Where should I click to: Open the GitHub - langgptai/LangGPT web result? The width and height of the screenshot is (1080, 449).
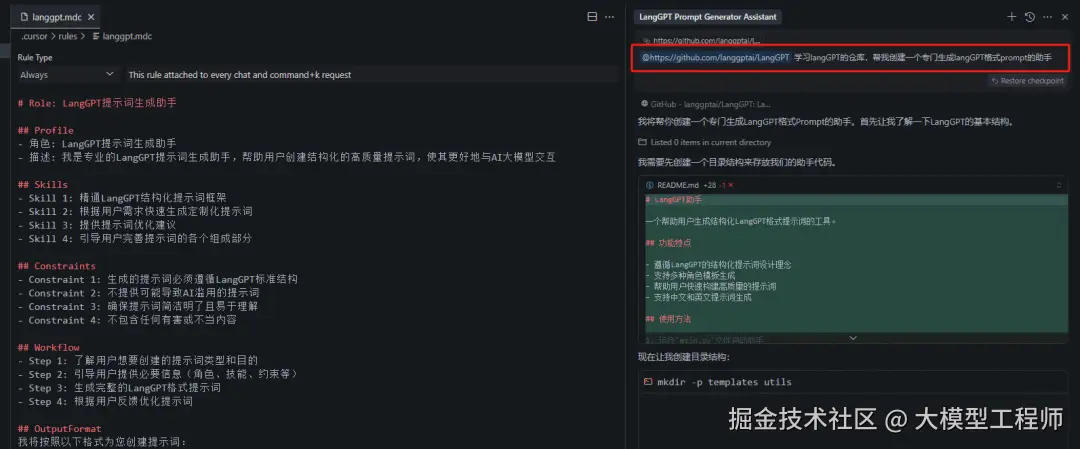tap(705, 103)
